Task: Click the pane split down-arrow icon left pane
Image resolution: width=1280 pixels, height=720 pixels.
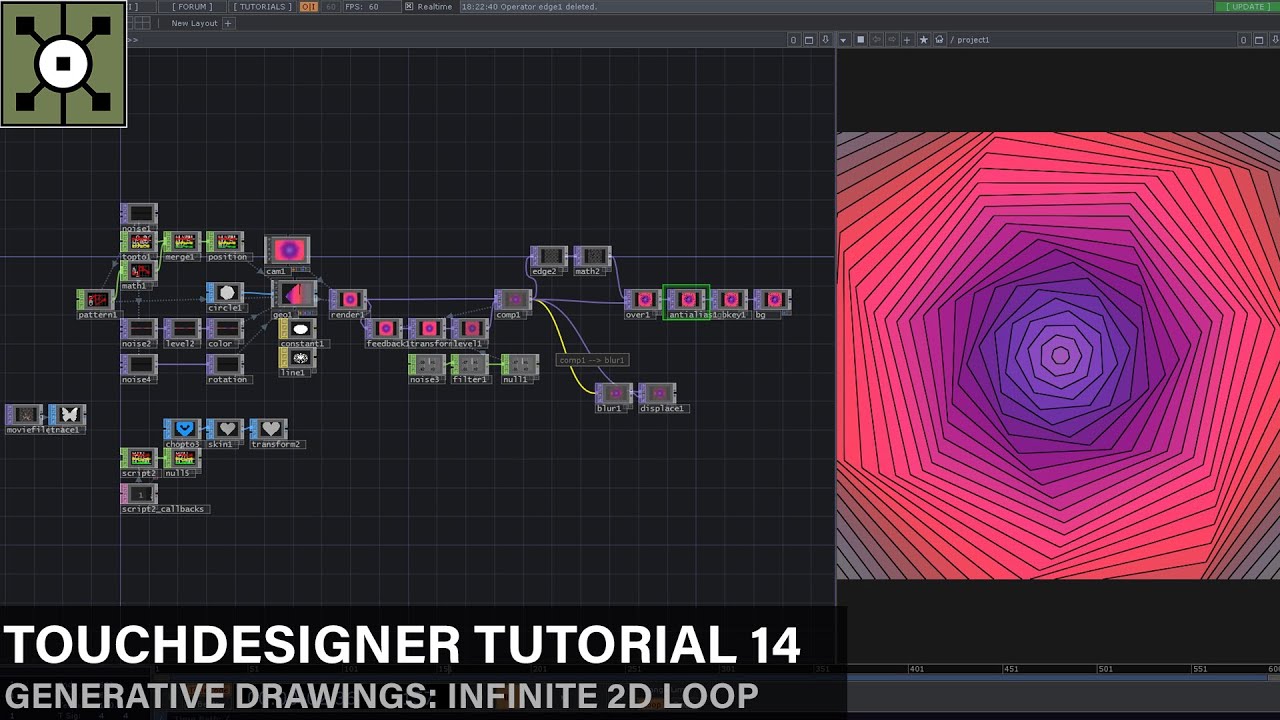Action: pyautogui.click(x=825, y=40)
